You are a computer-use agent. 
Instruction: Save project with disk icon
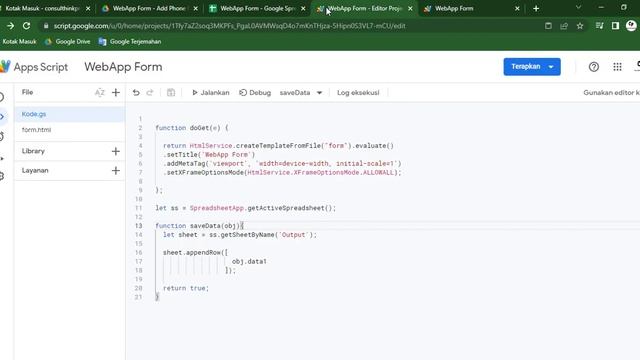(171, 93)
